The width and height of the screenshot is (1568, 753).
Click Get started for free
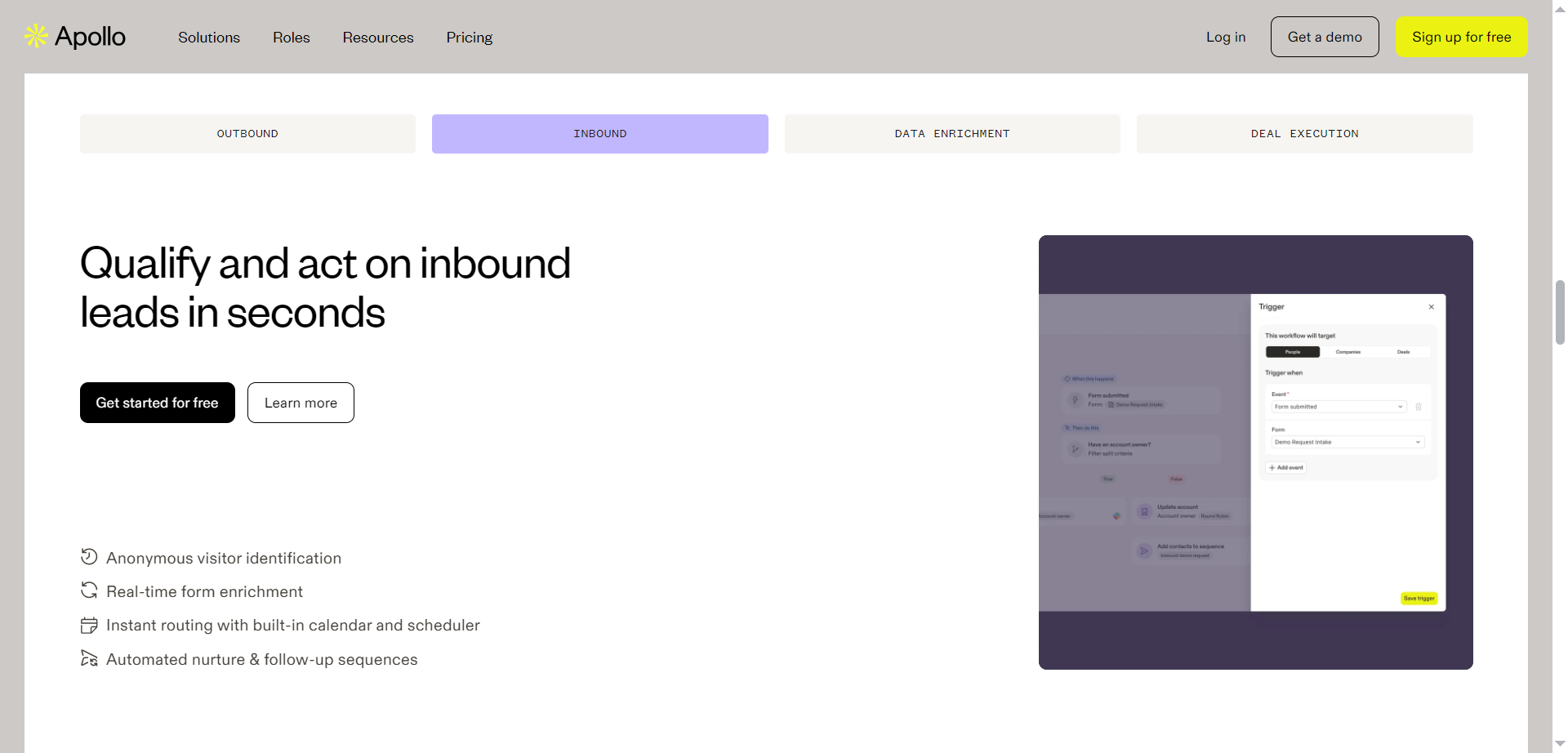(157, 402)
